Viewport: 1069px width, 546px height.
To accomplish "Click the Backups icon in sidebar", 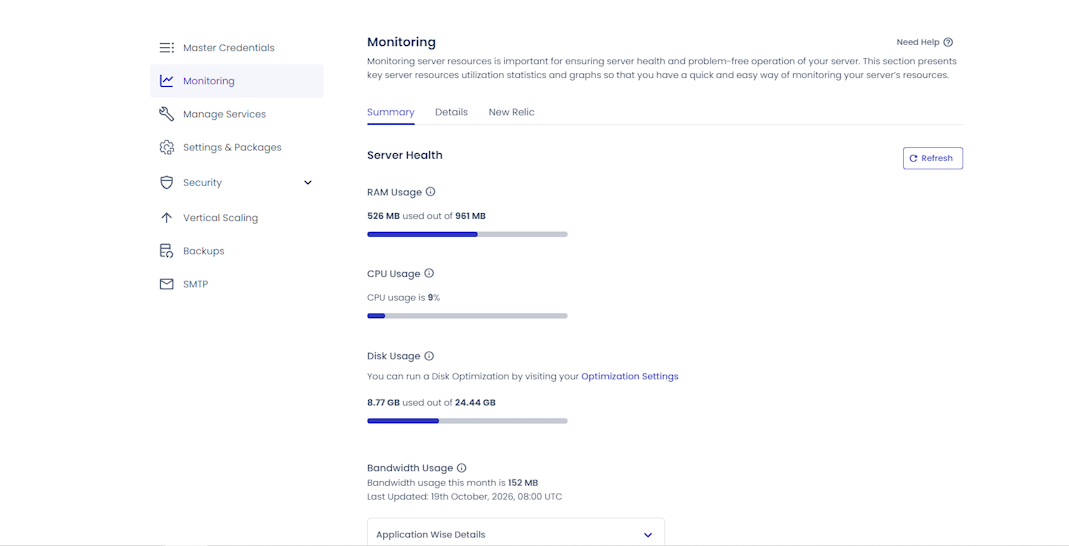I will [x=166, y=251].
